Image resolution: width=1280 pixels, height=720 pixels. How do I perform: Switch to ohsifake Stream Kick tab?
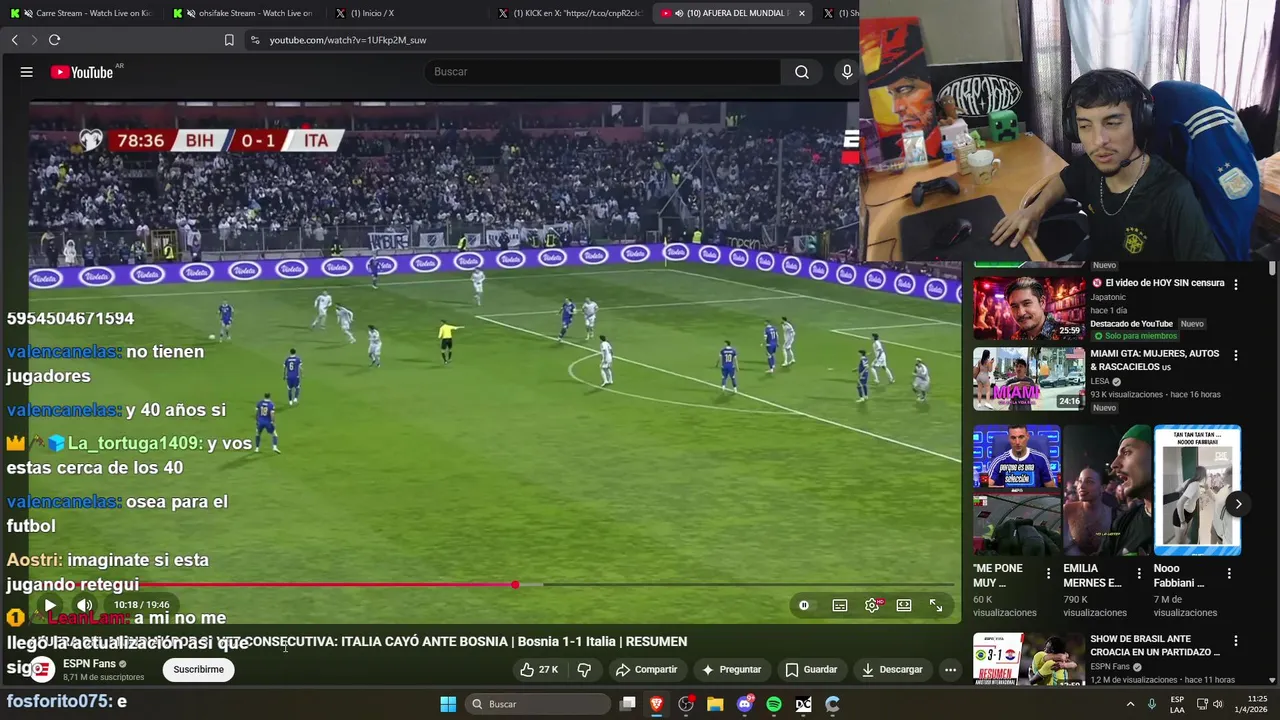pos(245,13)
